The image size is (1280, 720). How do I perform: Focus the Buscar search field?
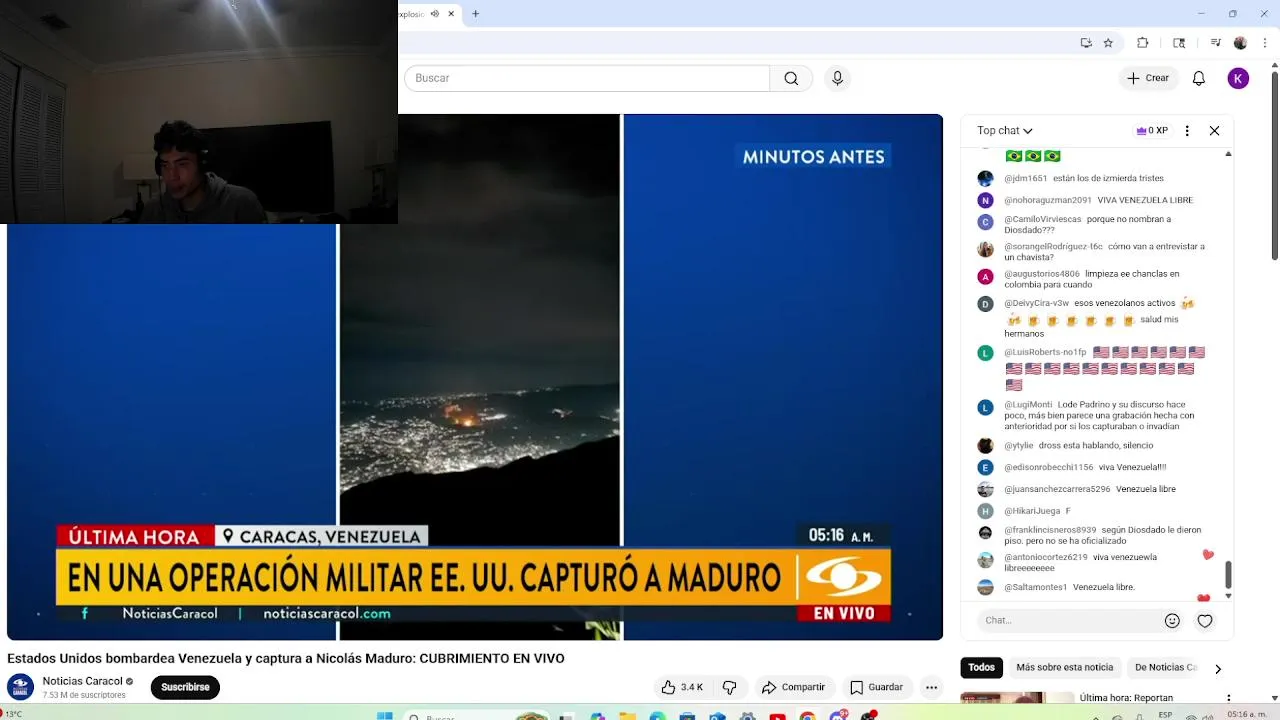587,78
